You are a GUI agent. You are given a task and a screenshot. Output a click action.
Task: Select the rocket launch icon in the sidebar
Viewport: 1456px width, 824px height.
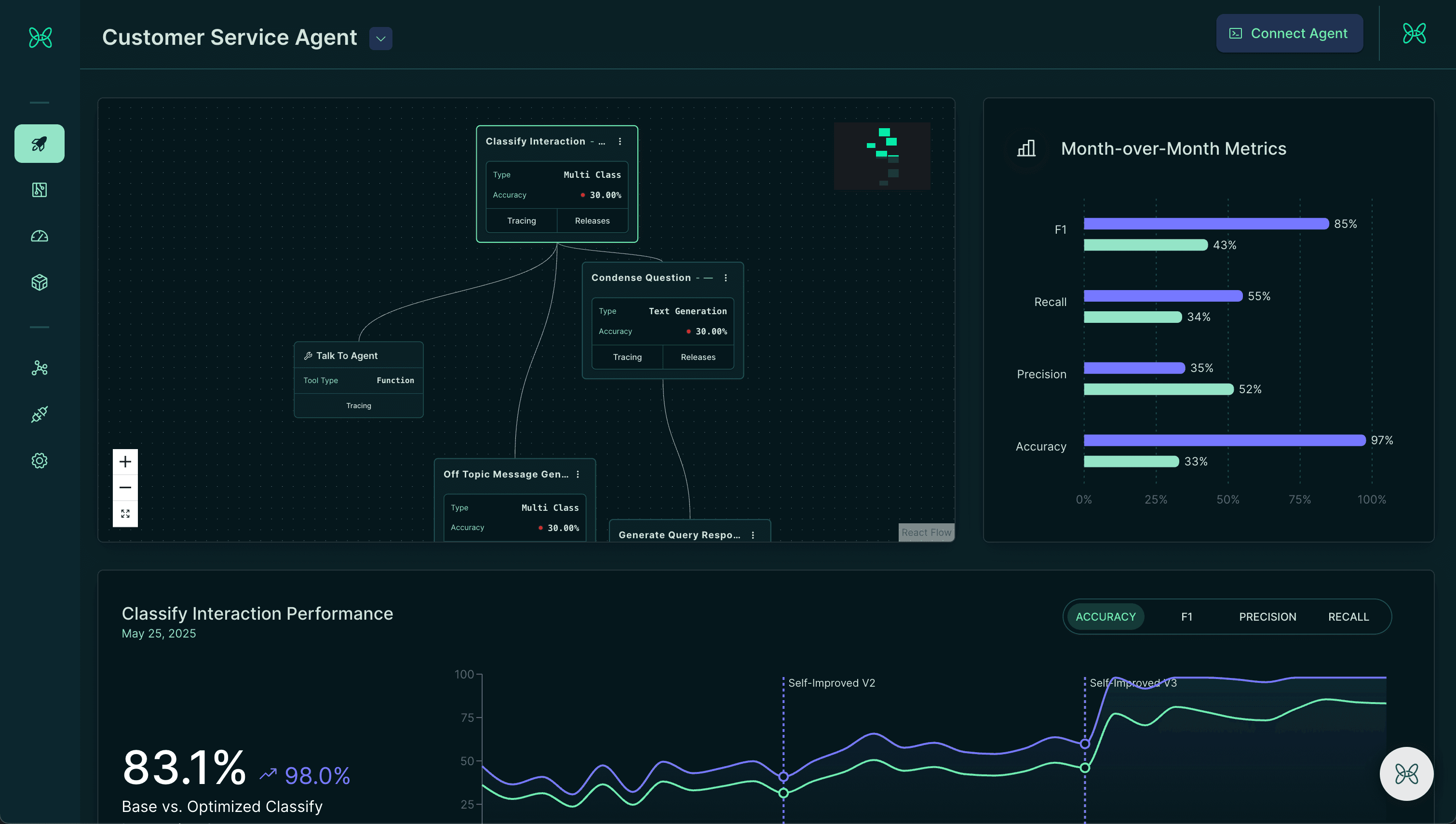[x=39, y=143]
